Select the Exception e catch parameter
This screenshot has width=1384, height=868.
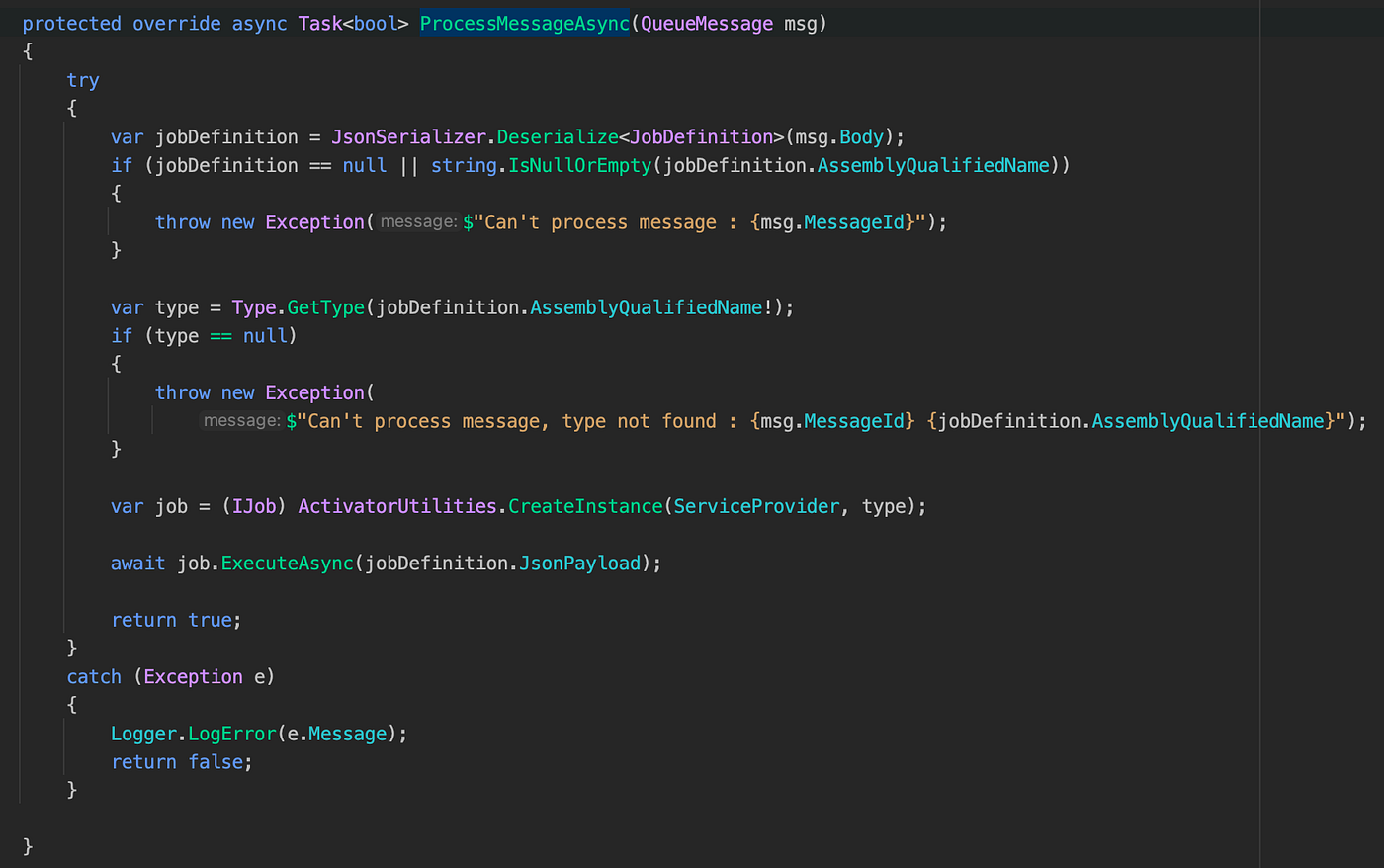point(204,676)
